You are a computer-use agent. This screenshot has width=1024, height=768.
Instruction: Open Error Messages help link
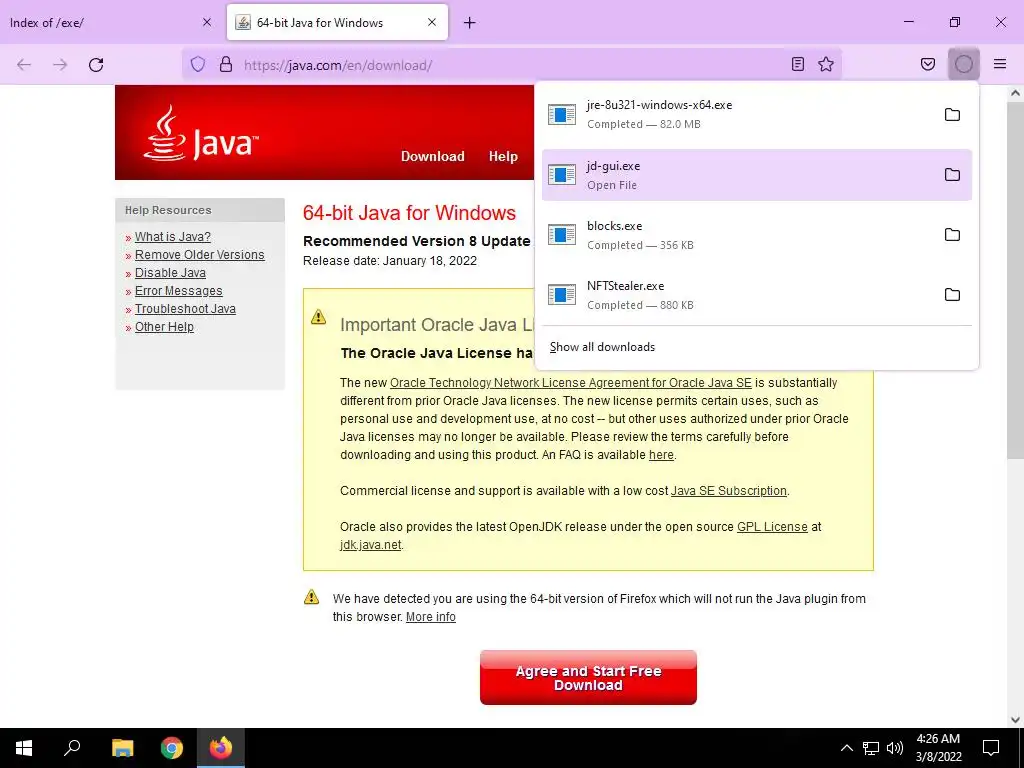pyautogui.click(x=178, y=291)
